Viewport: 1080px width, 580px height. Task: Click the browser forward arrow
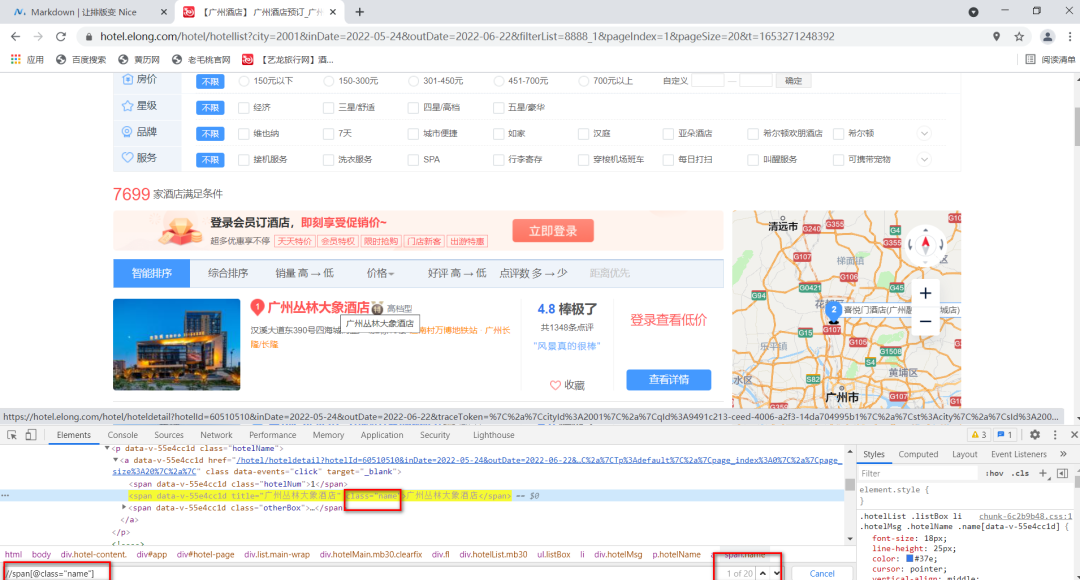[x=38, y=37]
